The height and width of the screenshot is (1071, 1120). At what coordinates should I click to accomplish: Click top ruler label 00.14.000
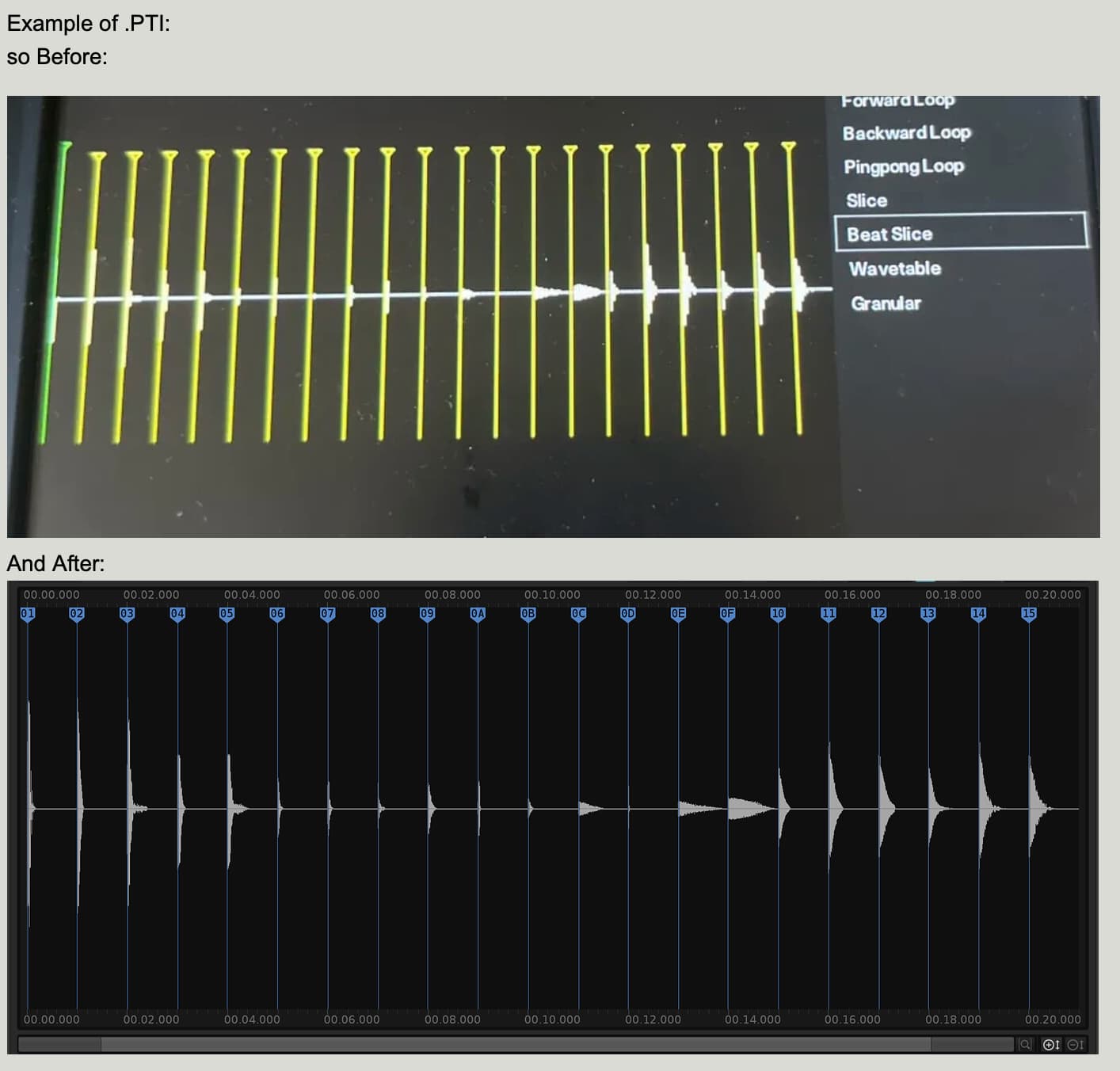pos(752,594)
